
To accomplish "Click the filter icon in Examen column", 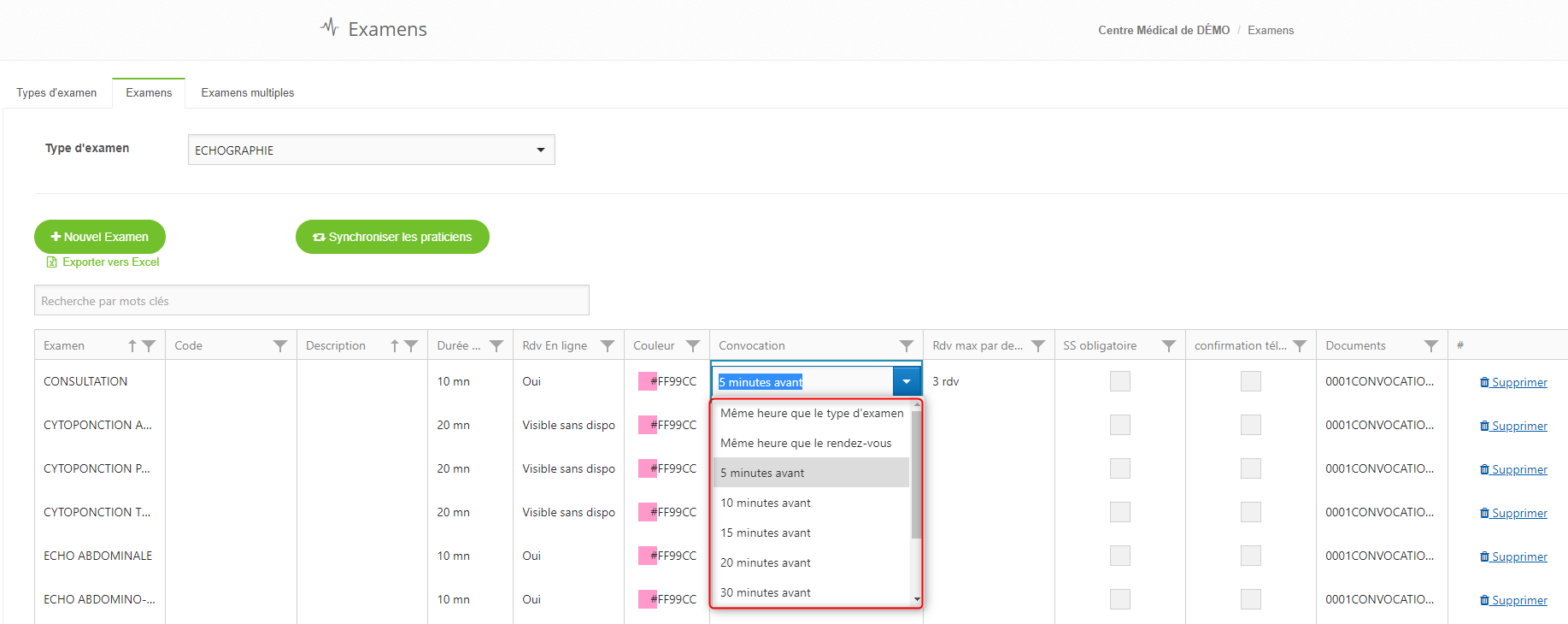I will coord(149,346).
